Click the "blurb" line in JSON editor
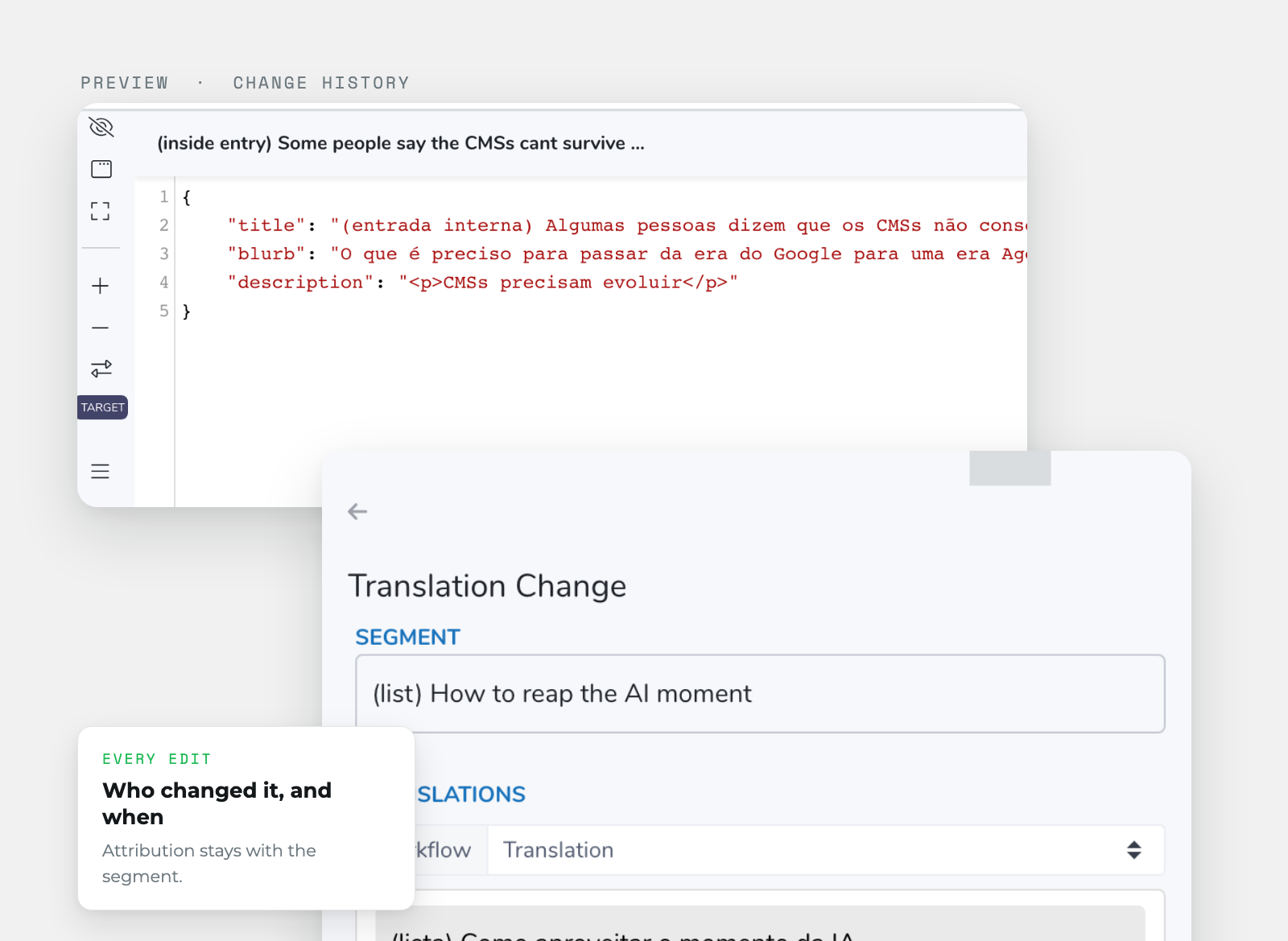 pos(627,254)
